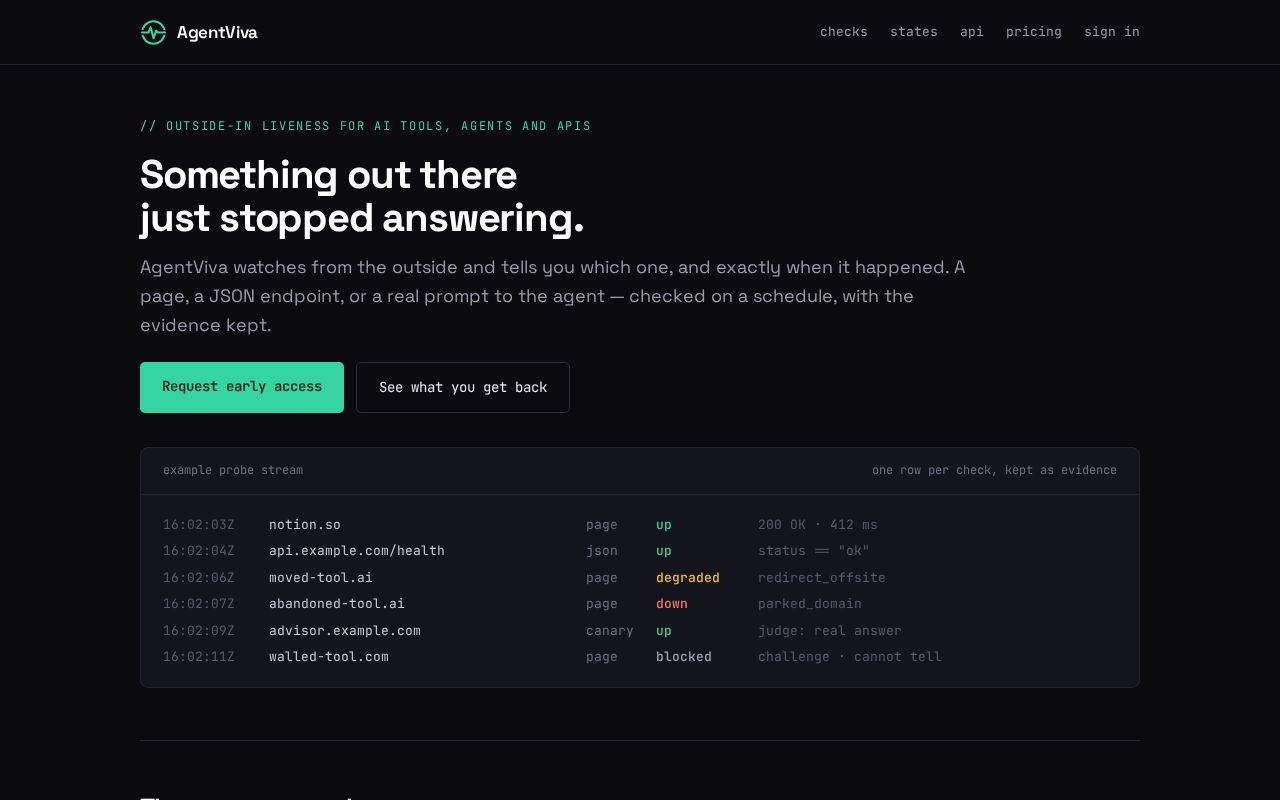Open the states nav item
1280x800 pixels.
(914, 32)
